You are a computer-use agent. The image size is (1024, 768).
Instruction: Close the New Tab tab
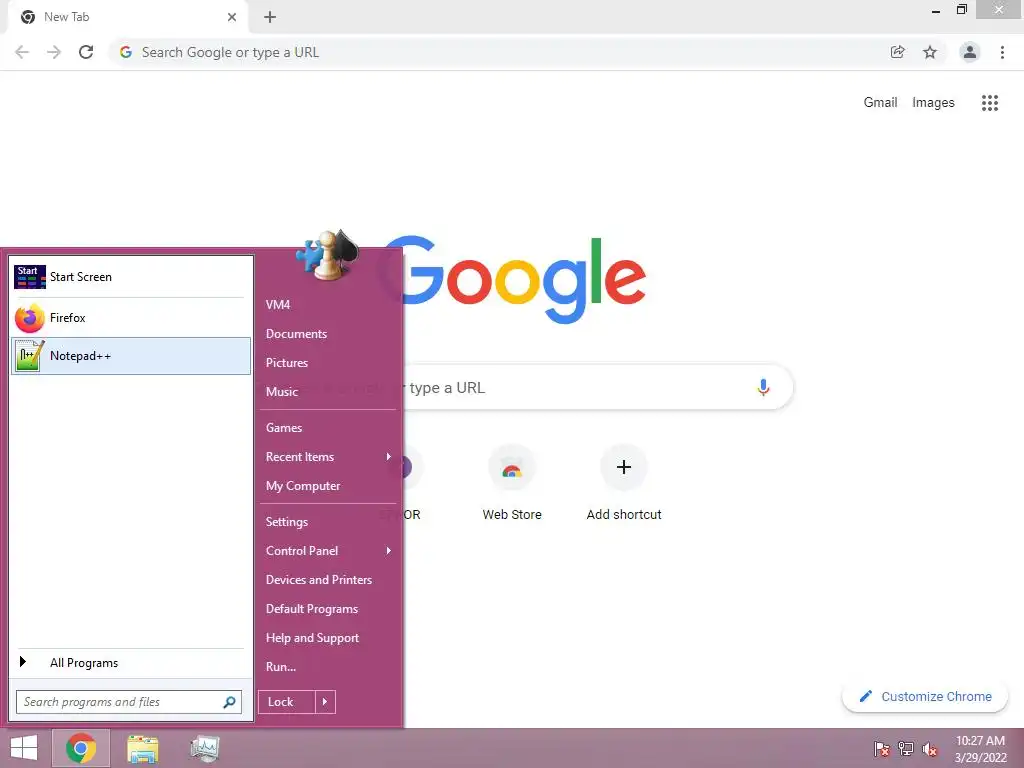tap(232, 17)
